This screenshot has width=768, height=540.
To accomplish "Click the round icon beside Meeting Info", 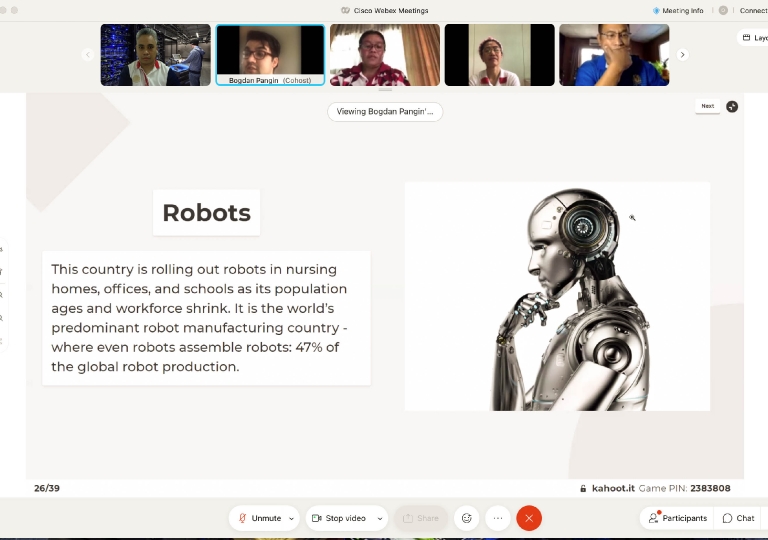I will (723, 10).
